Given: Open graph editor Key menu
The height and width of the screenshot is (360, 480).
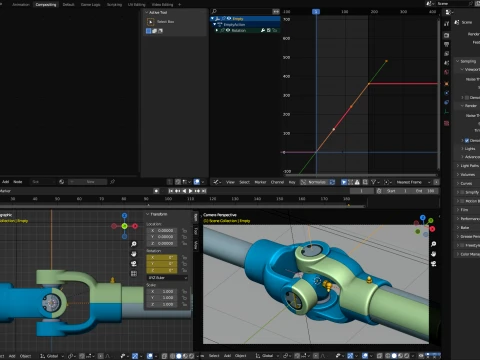Looking at the screenshot, I should [292, 182].
